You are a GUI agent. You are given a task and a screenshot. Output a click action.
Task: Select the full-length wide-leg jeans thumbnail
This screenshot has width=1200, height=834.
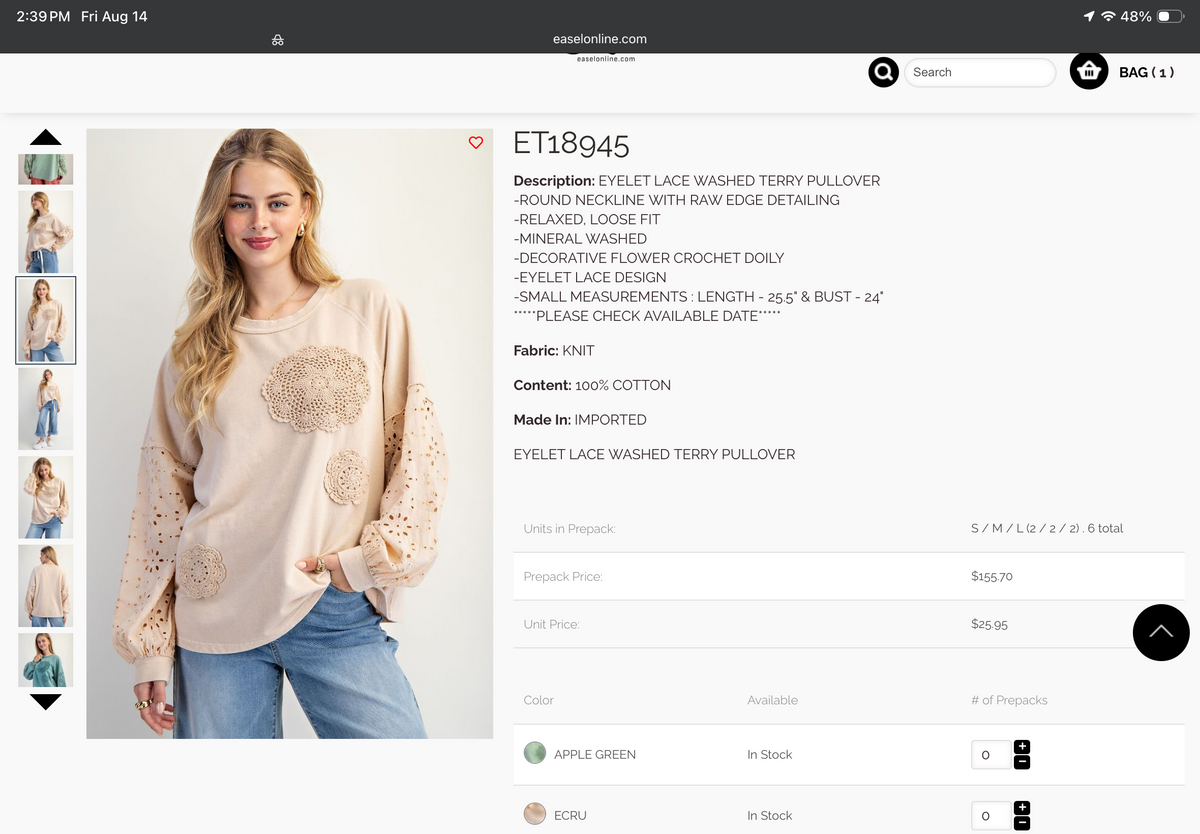click(x=46, y=409)
